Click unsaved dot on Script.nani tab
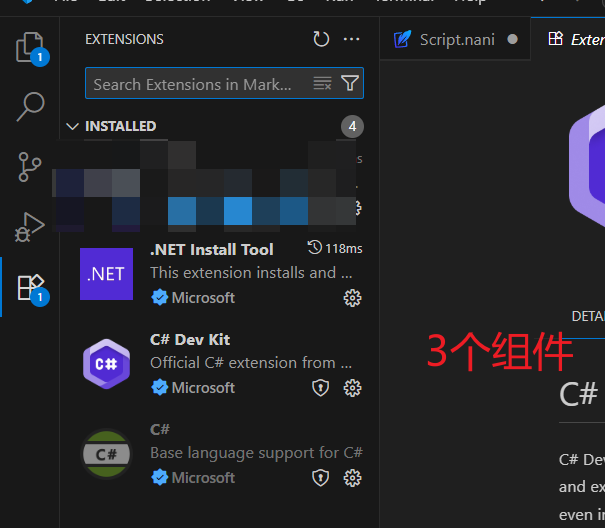 tap(512, 39)
